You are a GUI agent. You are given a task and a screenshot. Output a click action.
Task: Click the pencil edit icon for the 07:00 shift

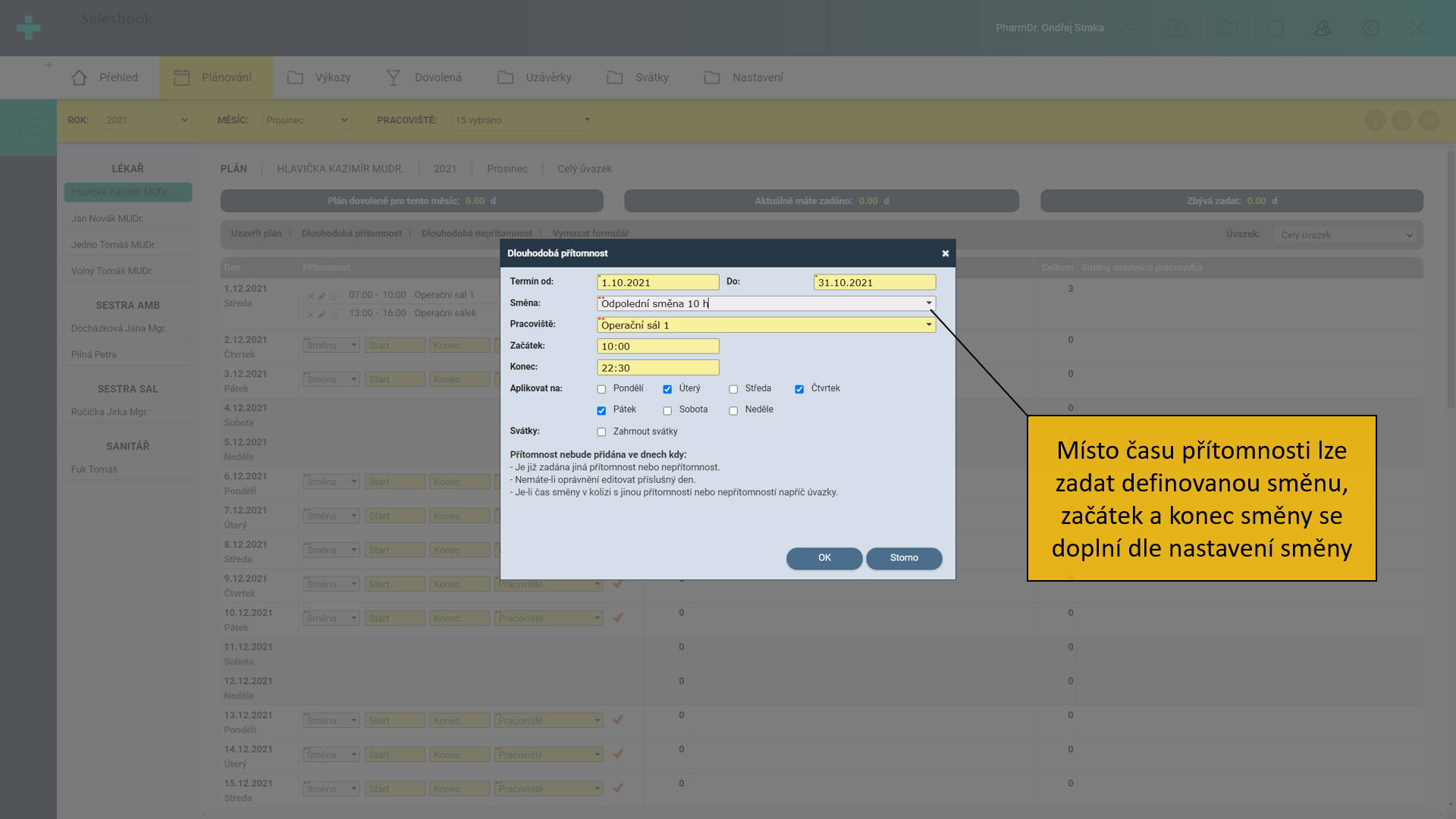[322, 296]
